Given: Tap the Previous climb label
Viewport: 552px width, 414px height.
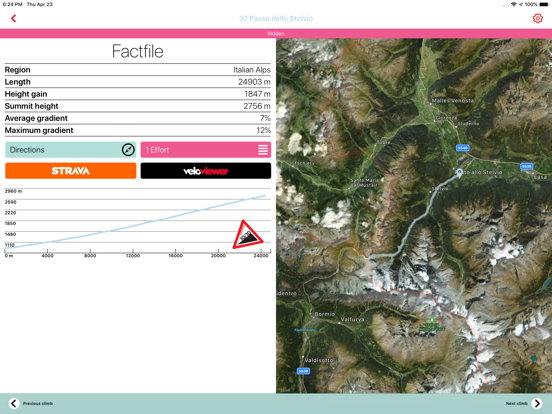Looking at the screenshot, I should [38, 403].
